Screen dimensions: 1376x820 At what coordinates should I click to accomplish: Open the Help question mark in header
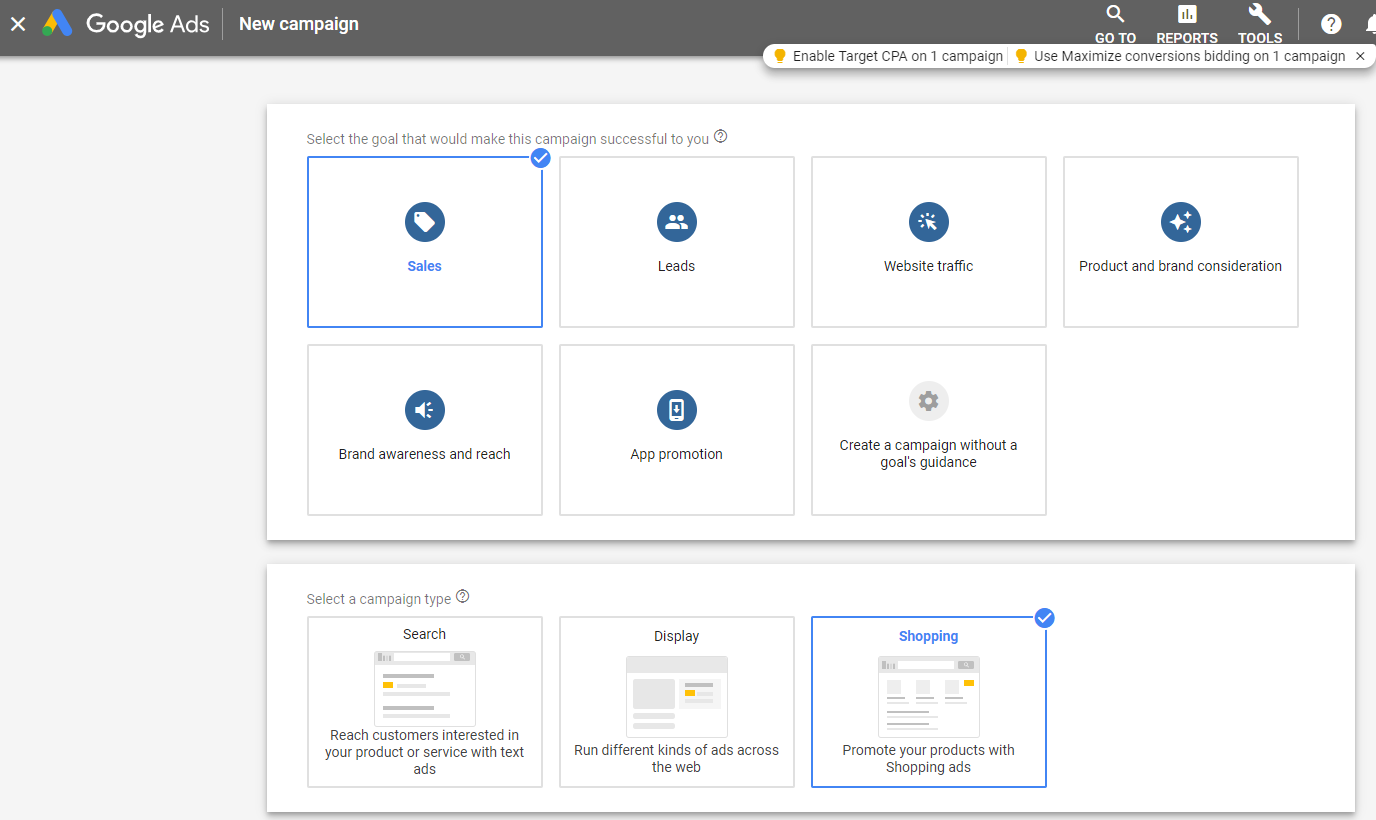(1330, 24)
